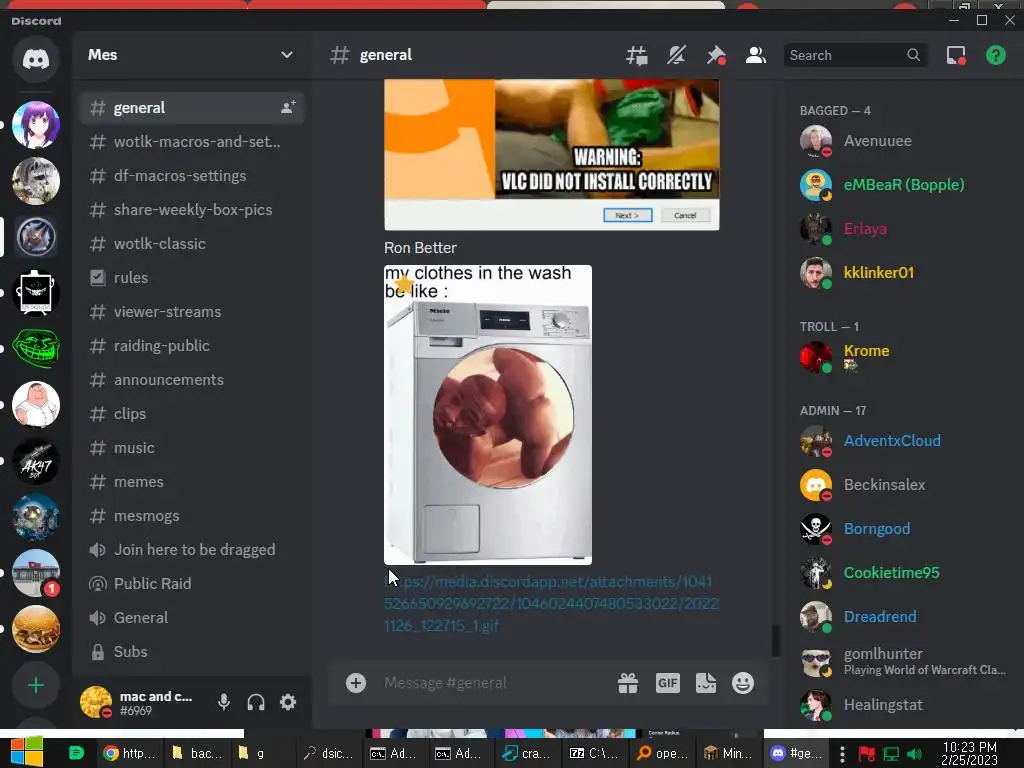Open member kklinker01 profile
Image resolution: width=1024 pixels, height=768 pixels.
904,273
